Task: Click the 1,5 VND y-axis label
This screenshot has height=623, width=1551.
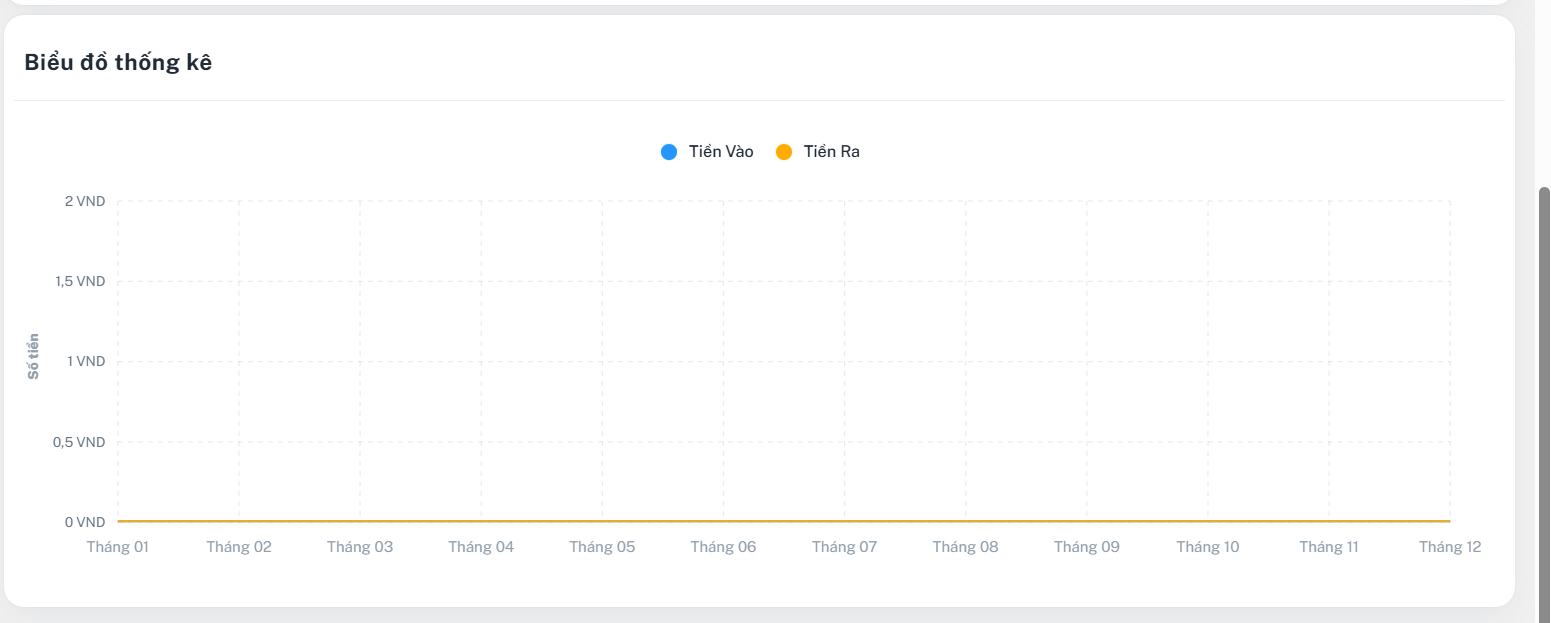Action: point(80,281)
